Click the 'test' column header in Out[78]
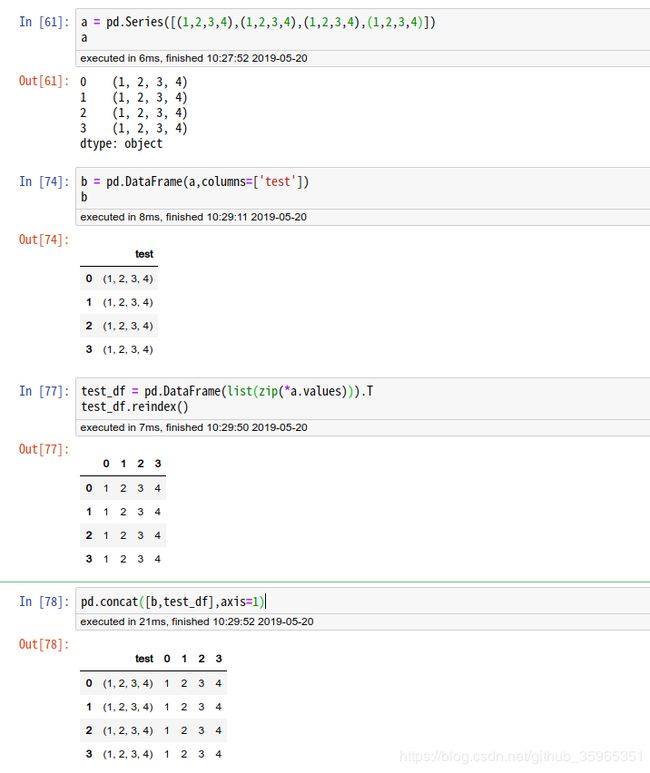 [x=144, y=659]
